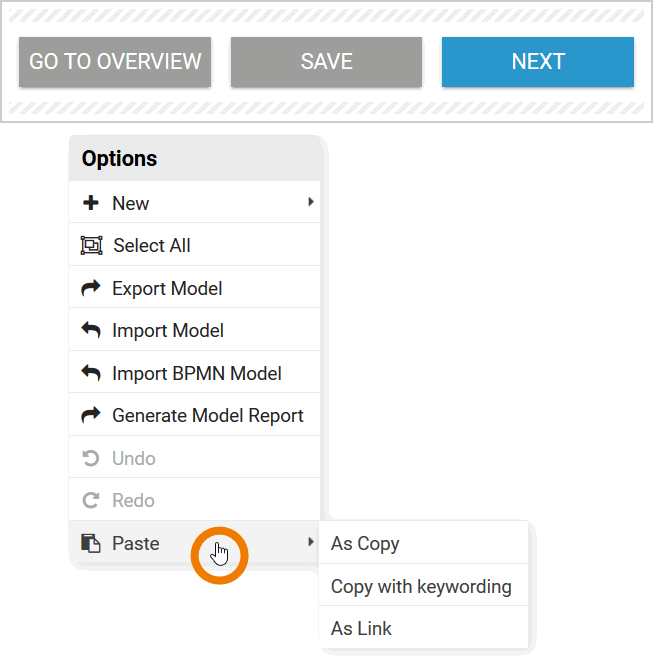Click the Import BPMN Model arrow icon
Screen dimensions: 656x670
click(x=91, y=373)
